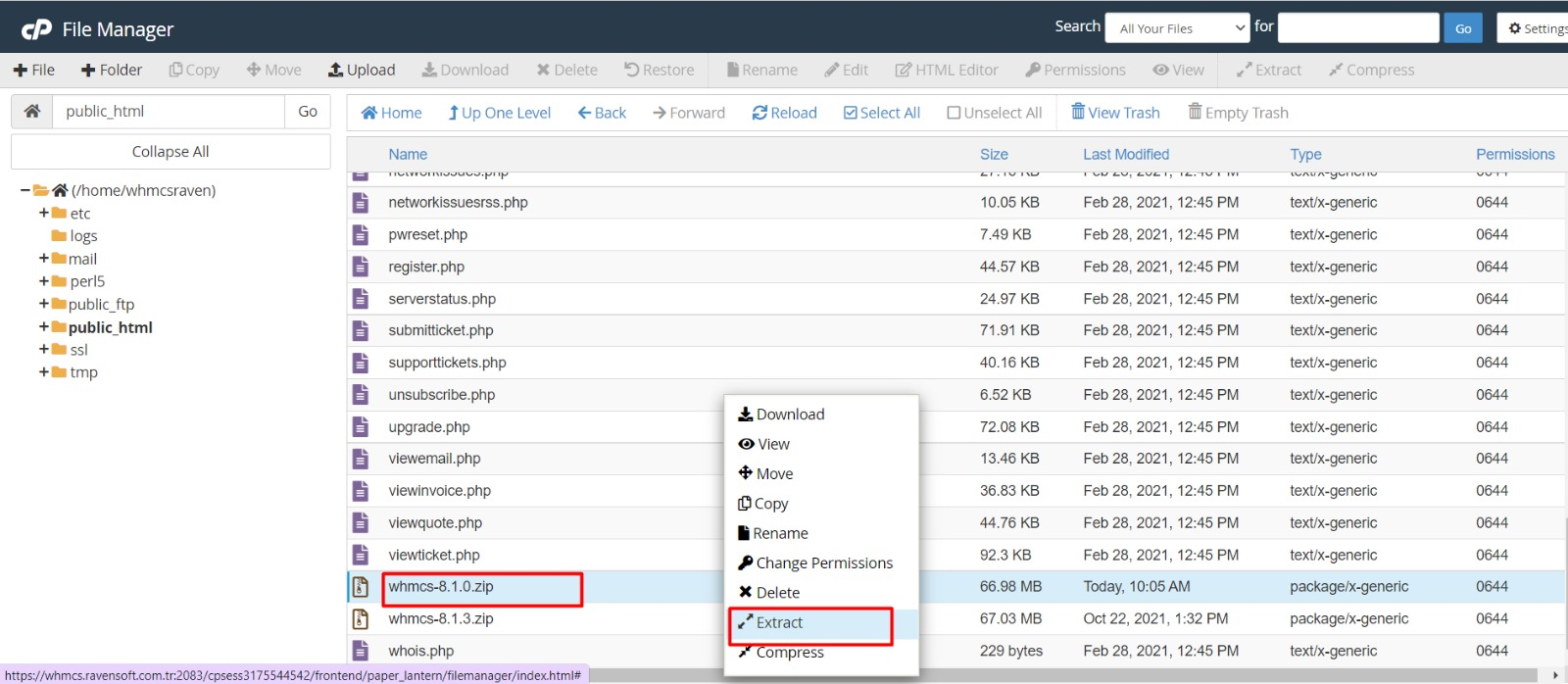Image resolution: width=1568 pixels, height=684 pixels.
Task: Choose Extract from the context menu
Action: (779, 623)
